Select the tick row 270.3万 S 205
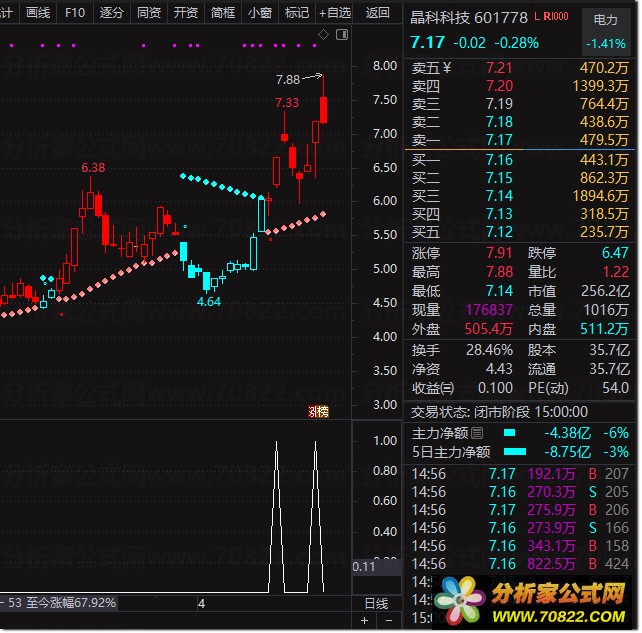This screenshot has width=642, height=633. tap(520, 492)
